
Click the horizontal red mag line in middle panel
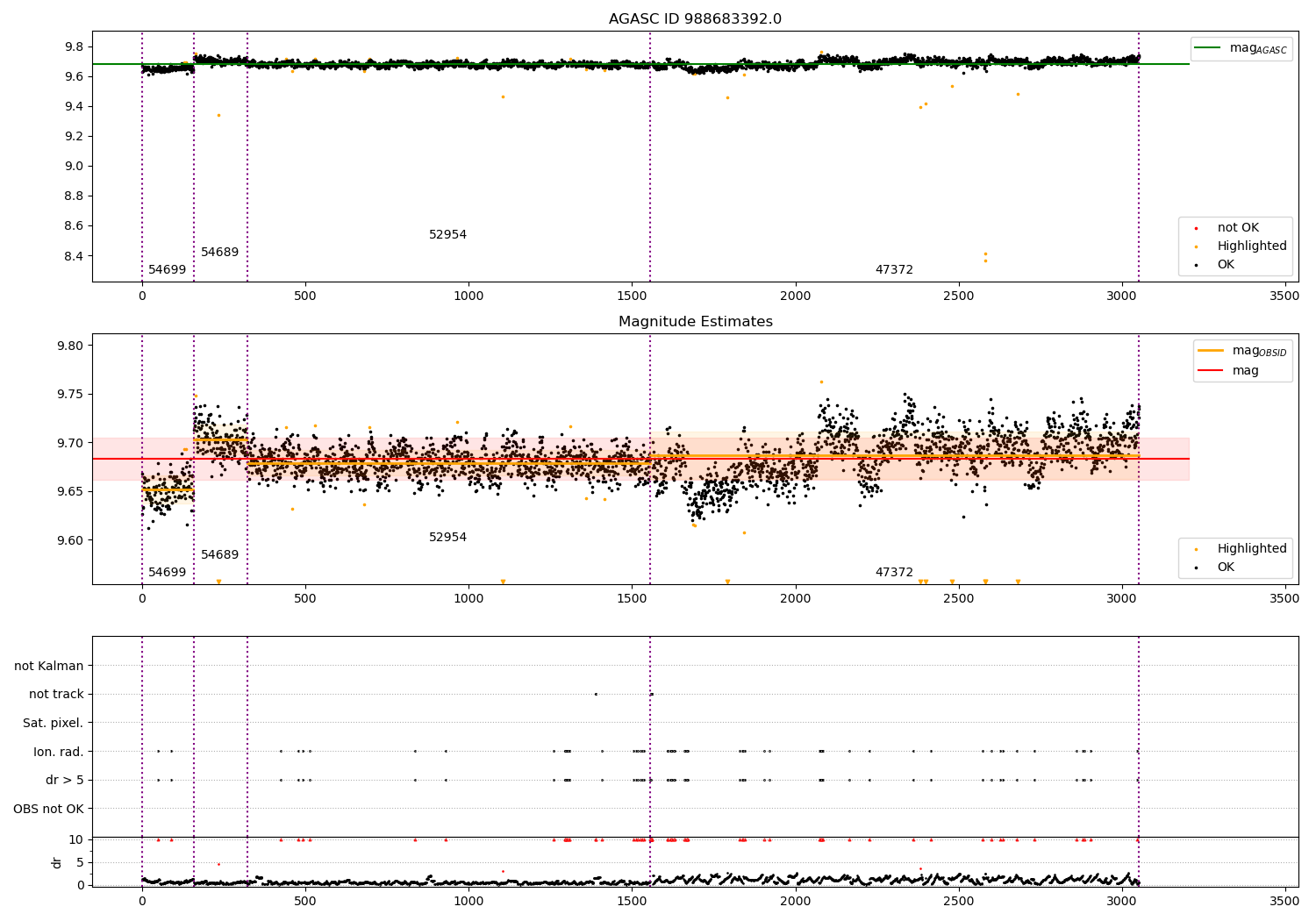pos(640,459)
